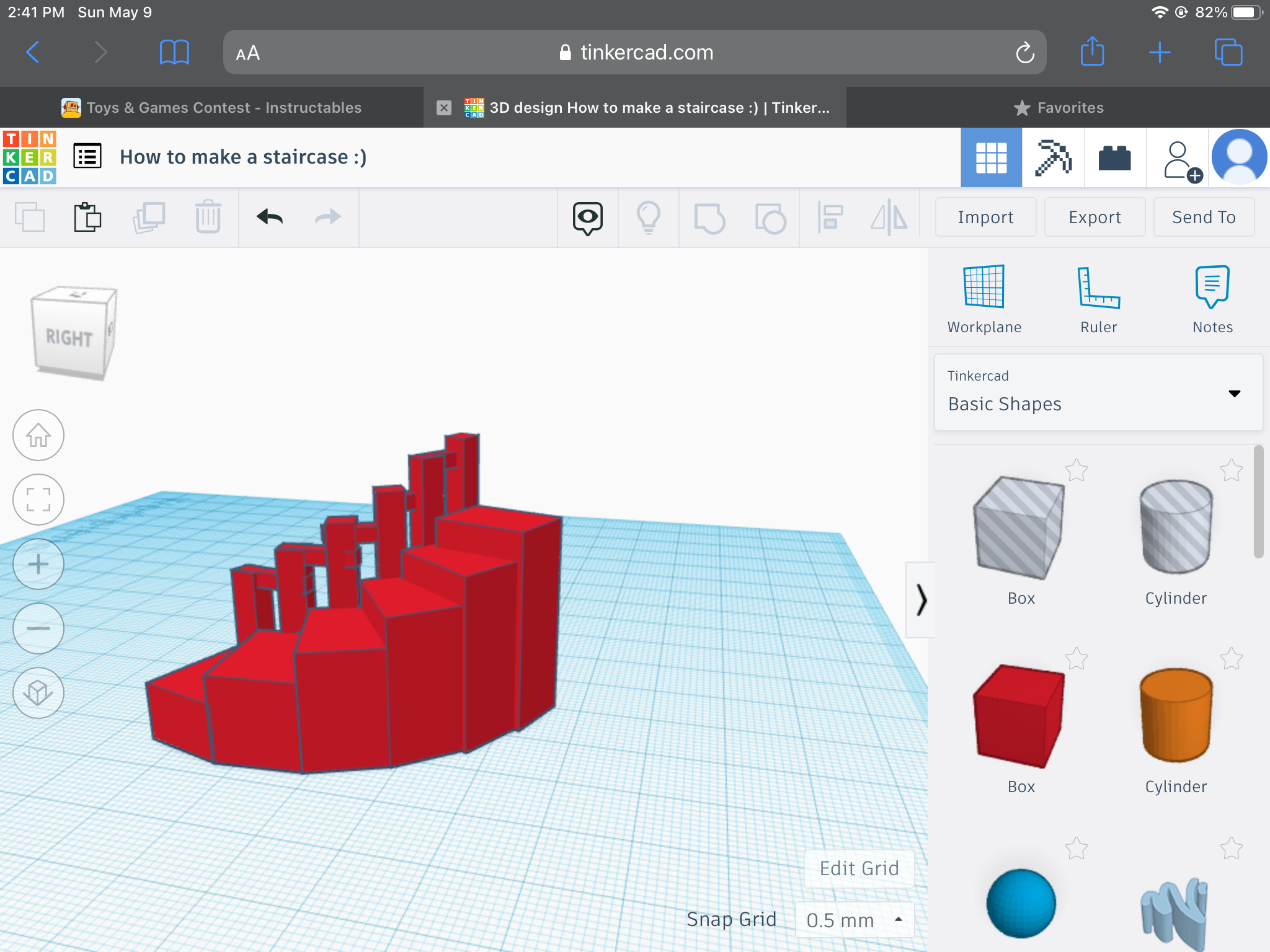Click the design title 'How to make a staircase :)'
Viewport: 1270px width, 952px height.
[243, 157]
